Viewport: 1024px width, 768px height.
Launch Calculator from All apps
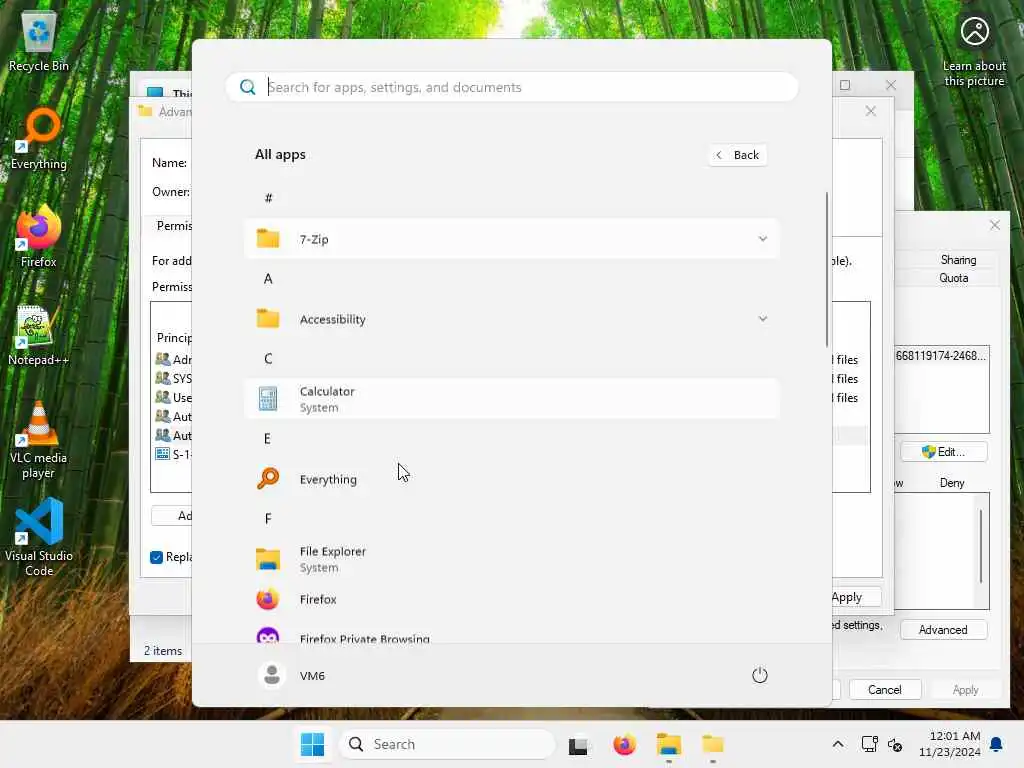pos(511,399)
